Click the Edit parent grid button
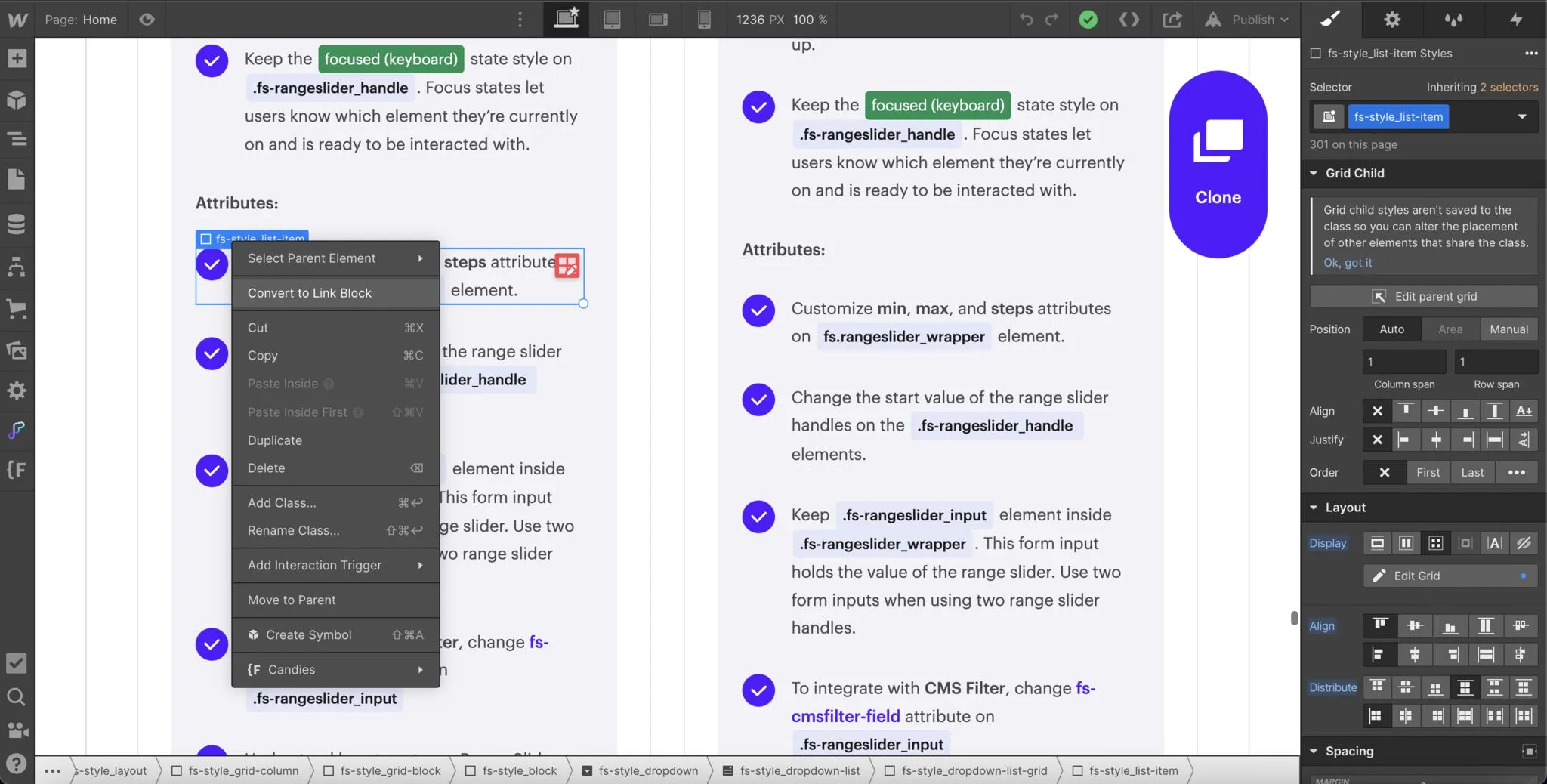The height and width of the screenshot is (784, 1547). [x=1423, y=296]
